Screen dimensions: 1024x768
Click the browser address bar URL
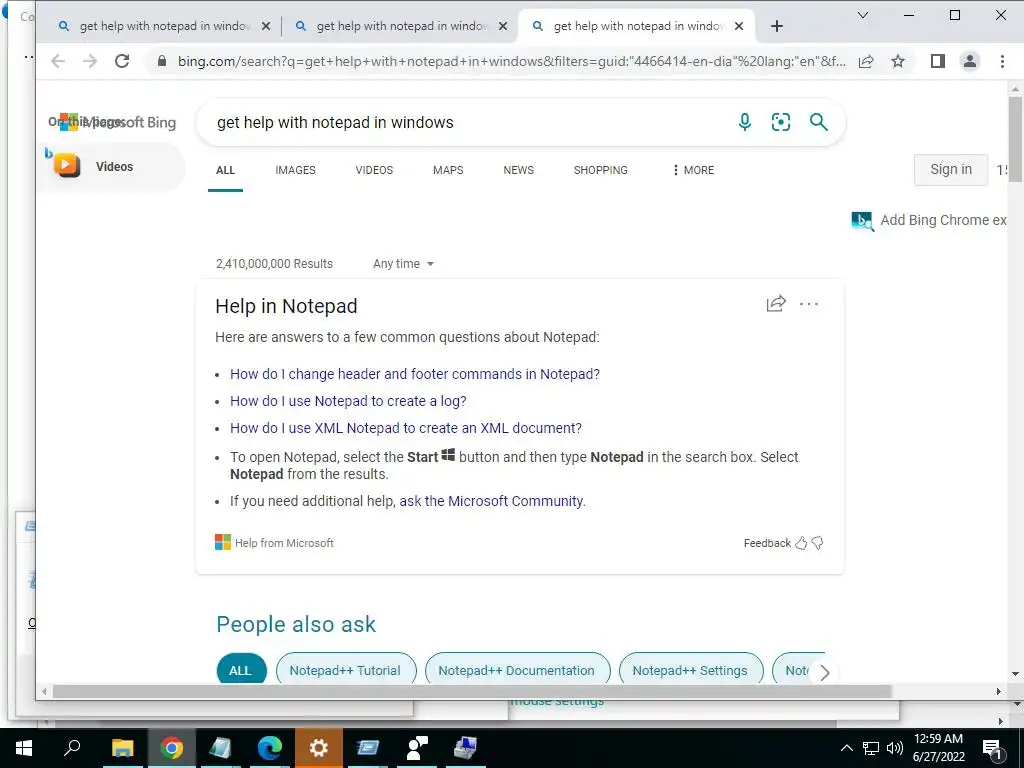tap(511, 61)
